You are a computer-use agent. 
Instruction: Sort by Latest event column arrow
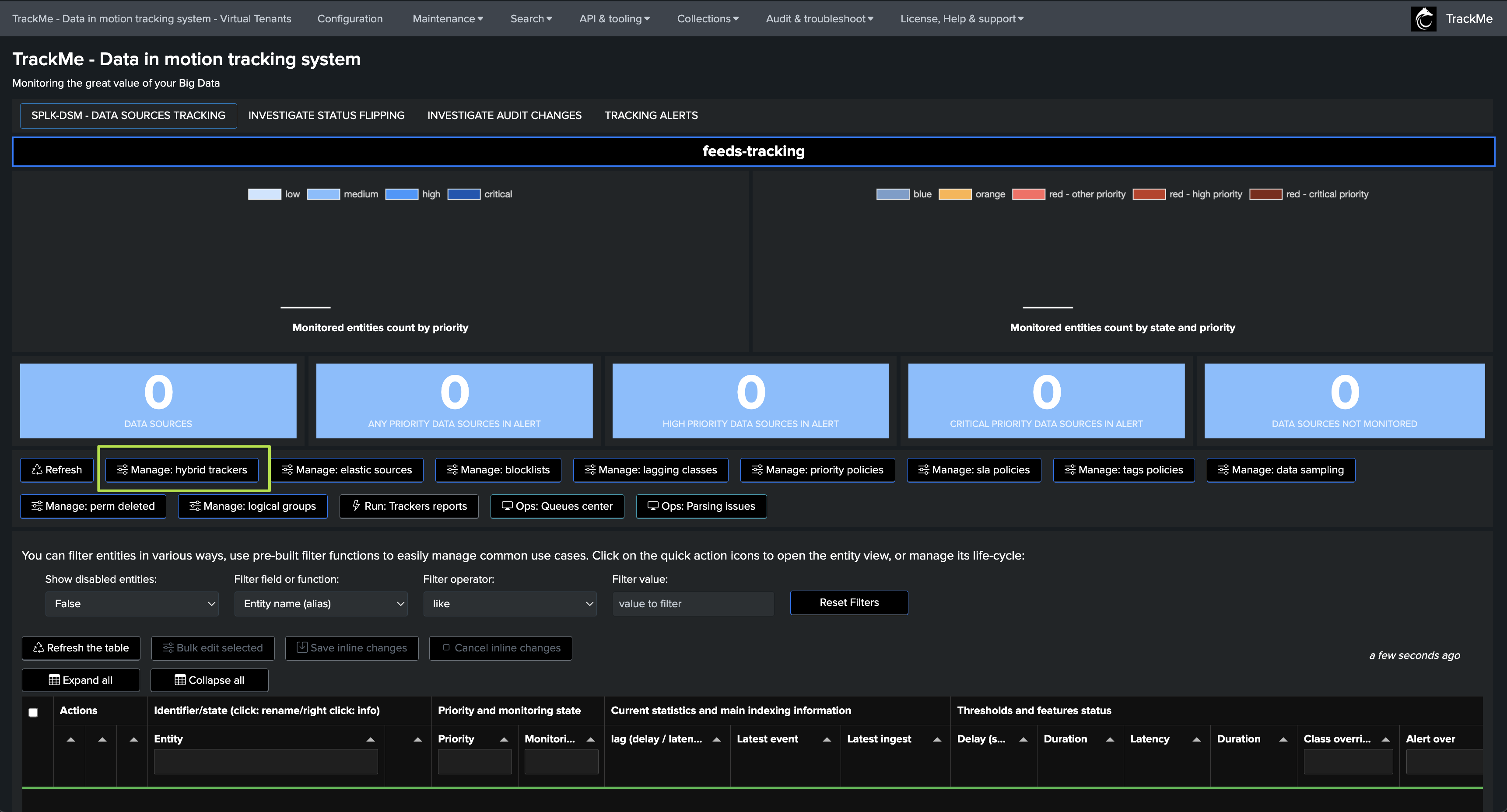(827, 739)
